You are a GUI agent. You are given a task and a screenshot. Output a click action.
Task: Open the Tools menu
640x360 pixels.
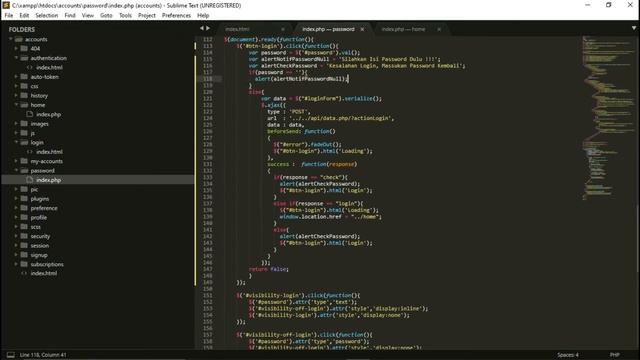(x=125, y=16)
